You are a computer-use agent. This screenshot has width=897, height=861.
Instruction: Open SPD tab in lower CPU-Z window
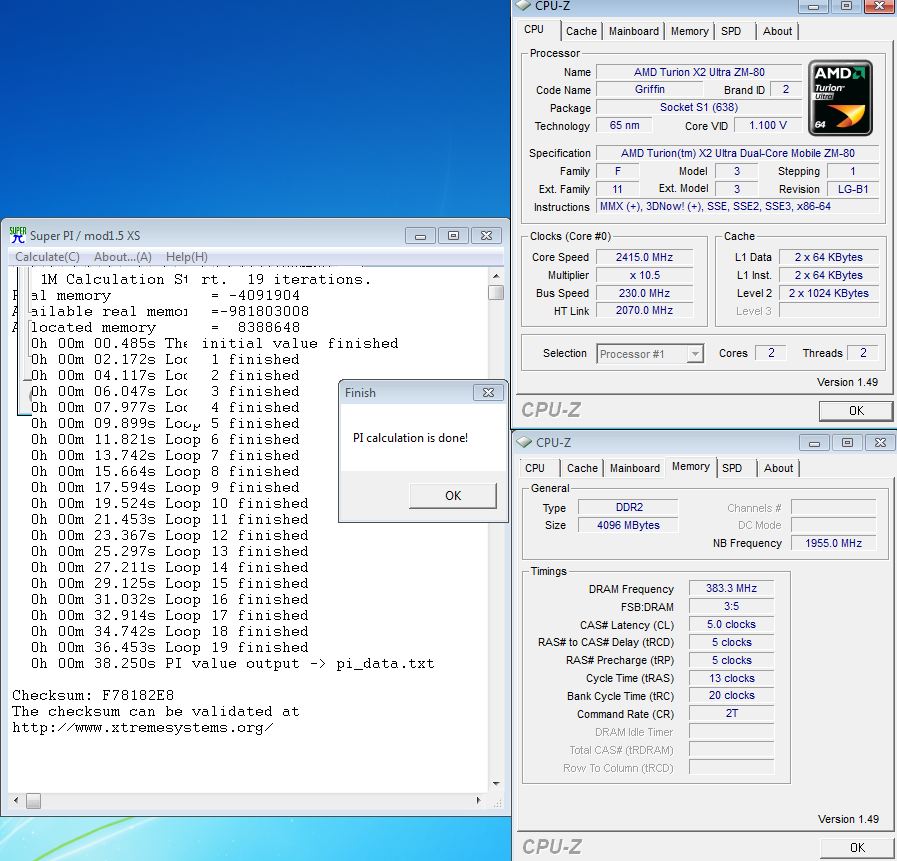732,469
